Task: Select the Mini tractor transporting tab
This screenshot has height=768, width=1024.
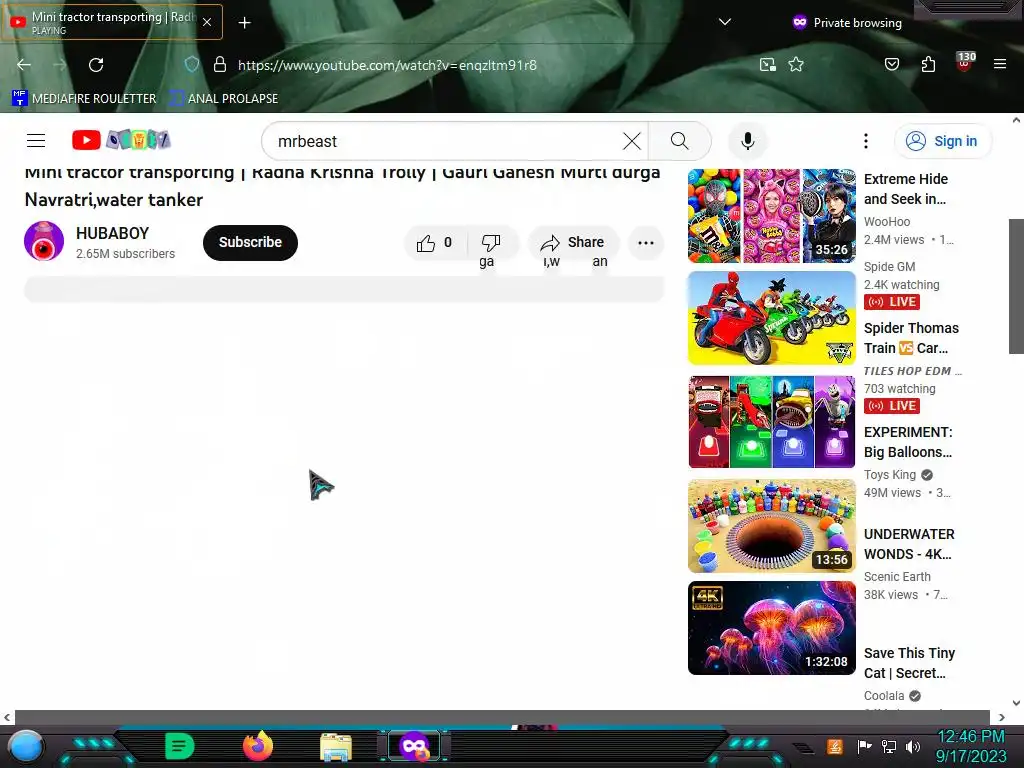Action: [111, 22]
